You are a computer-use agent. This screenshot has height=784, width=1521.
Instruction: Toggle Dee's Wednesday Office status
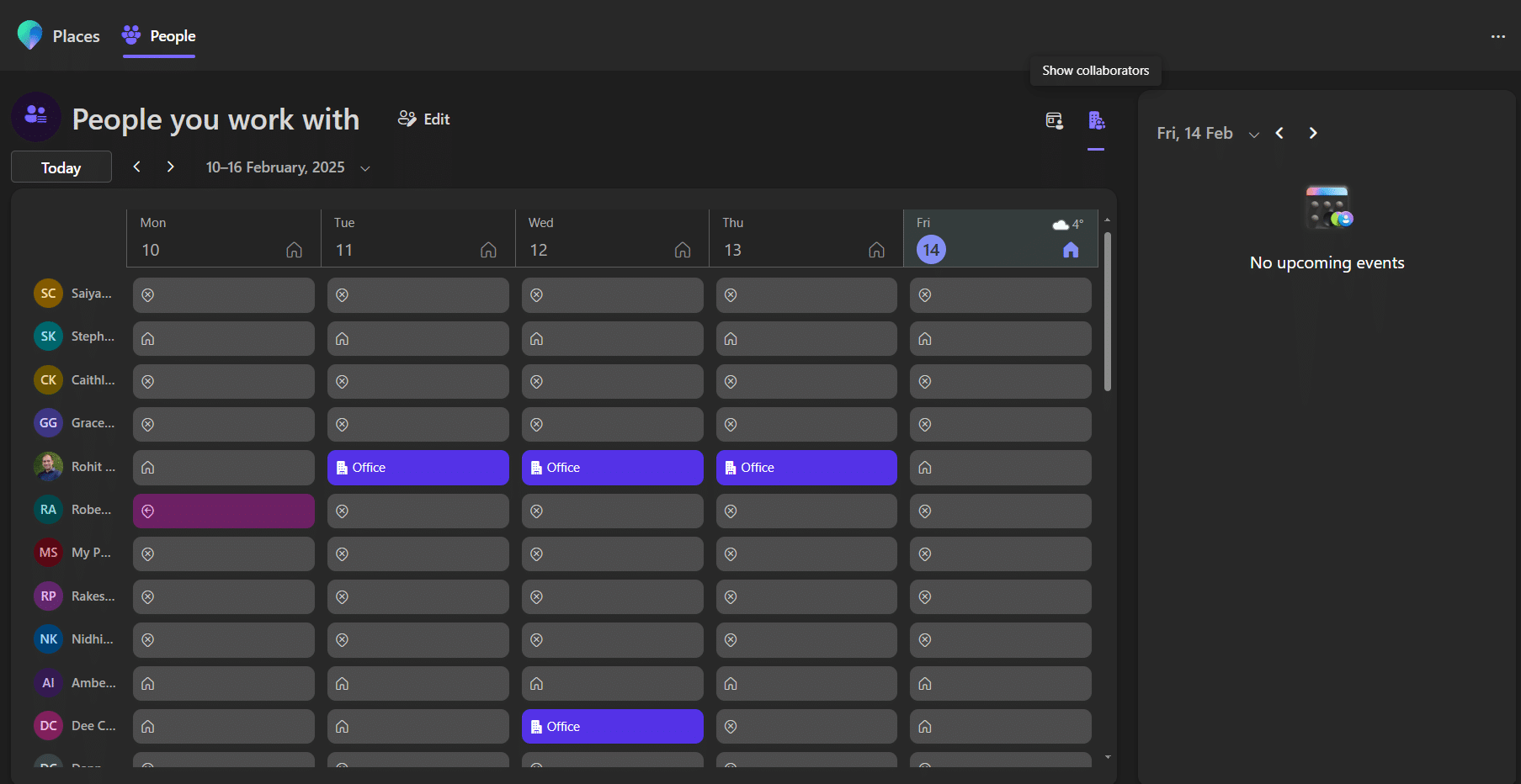tap(612, 726)
